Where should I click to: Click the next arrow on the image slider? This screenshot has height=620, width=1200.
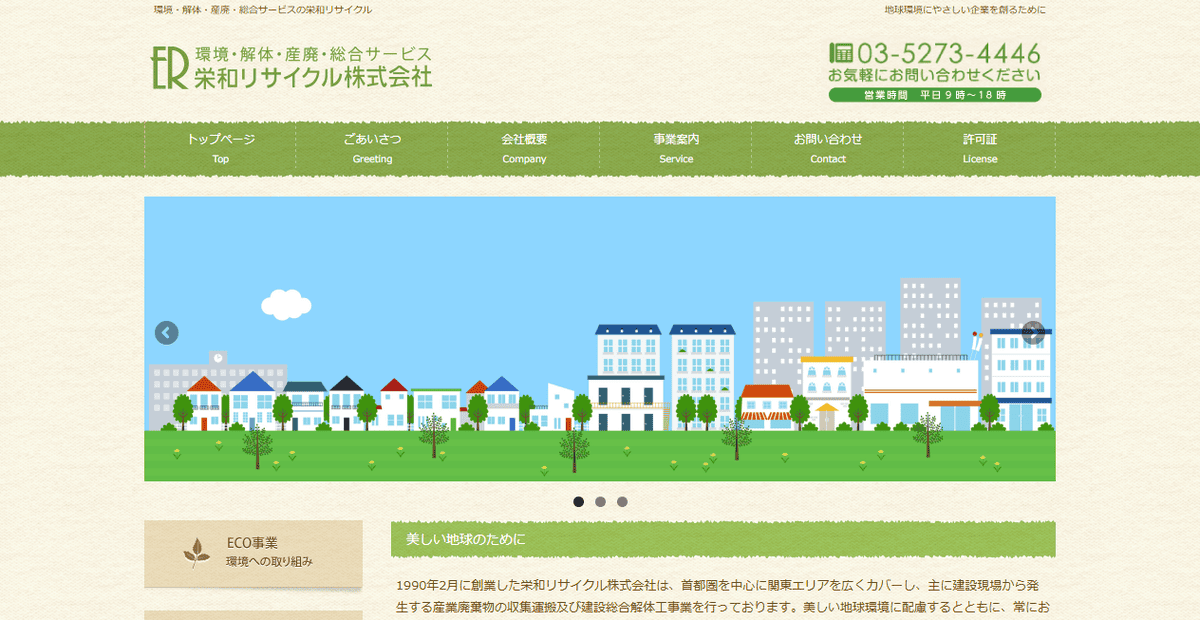pos(1034,331)
